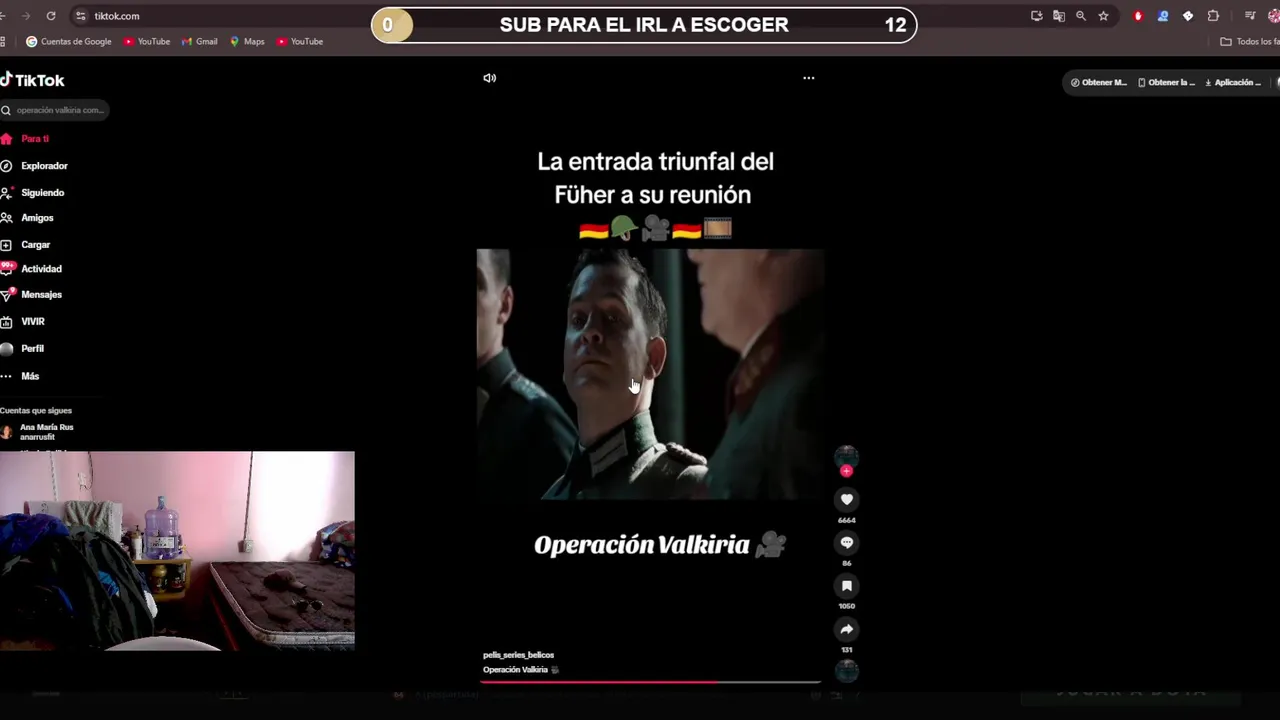Click the apps grid icon in bookmarks bar
The width and height of the screenshot is (1280, 720).
3,42
